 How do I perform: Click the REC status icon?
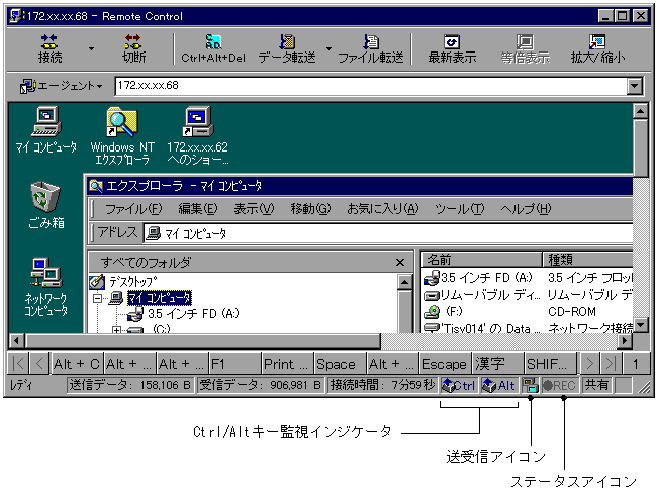559,385
